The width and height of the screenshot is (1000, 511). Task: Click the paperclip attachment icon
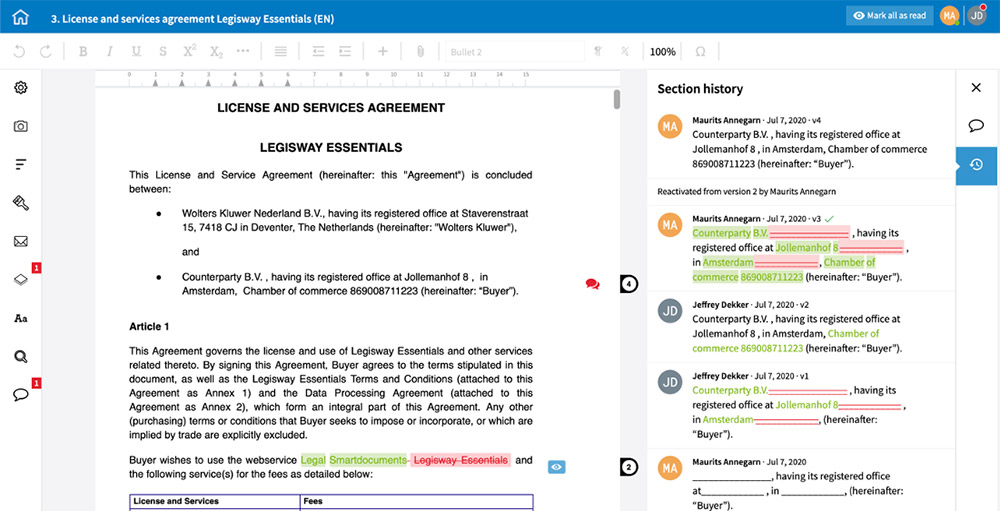(420, 52)
